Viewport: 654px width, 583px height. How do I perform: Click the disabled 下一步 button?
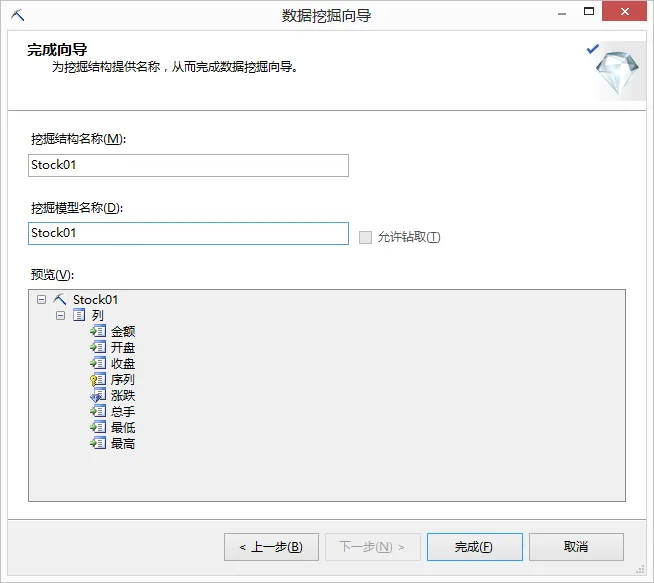tap(372, 547)
